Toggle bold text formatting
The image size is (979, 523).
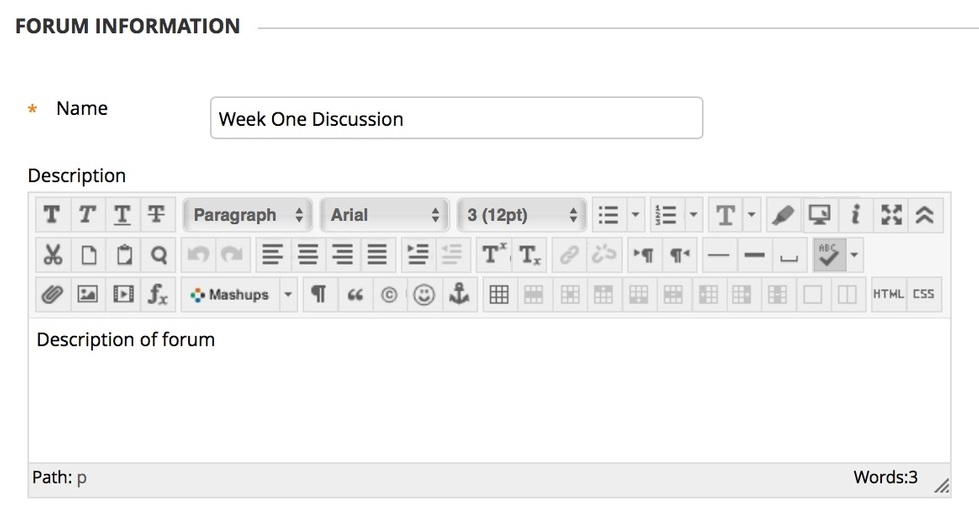click(52, 215)
